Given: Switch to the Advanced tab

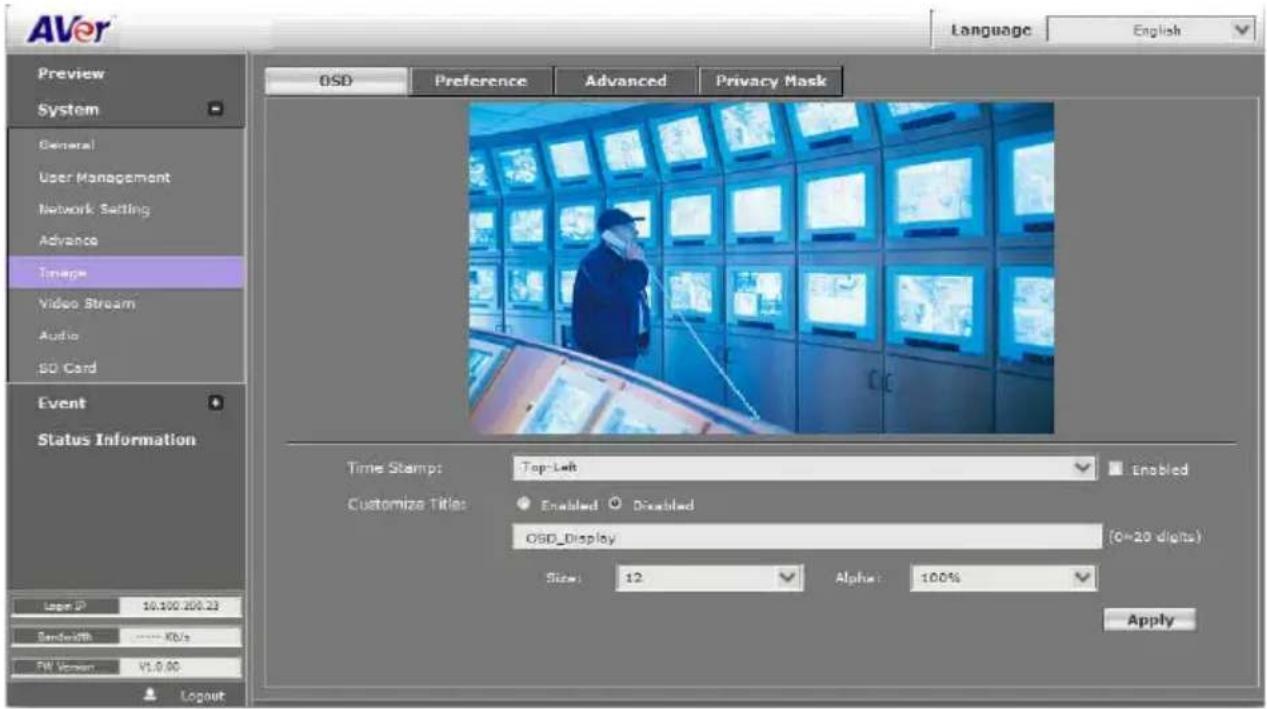Looking at the screenshot, I should coord(626,82).
